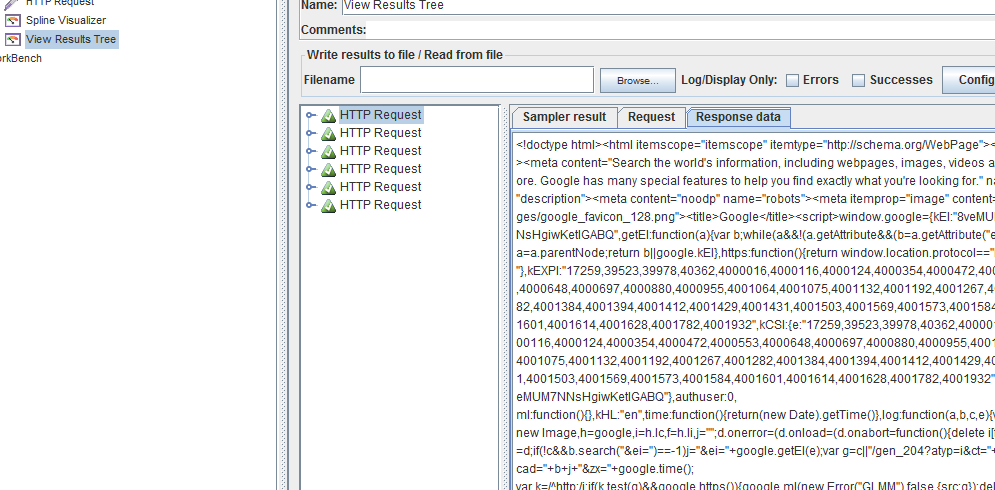Screen dimensions: 995x490
Task: Select the second HTTP Request result label
Action: coord(381,133)
